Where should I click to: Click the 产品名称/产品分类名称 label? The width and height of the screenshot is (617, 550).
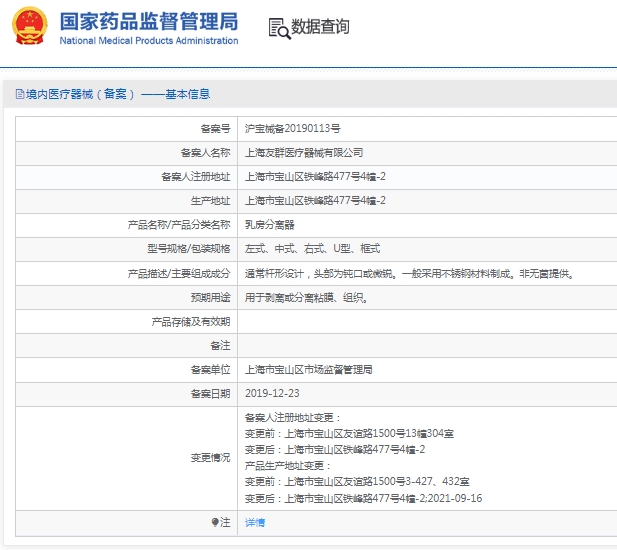click(x=179, y=225)
